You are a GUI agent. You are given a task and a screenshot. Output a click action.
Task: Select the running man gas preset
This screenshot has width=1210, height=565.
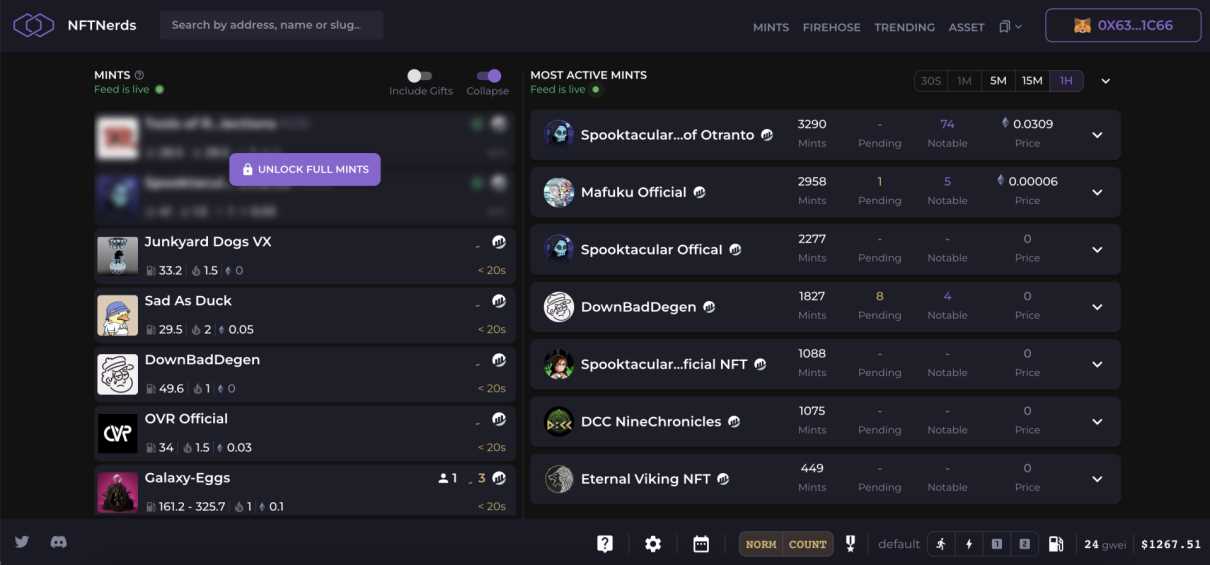(x=940, y=544)
